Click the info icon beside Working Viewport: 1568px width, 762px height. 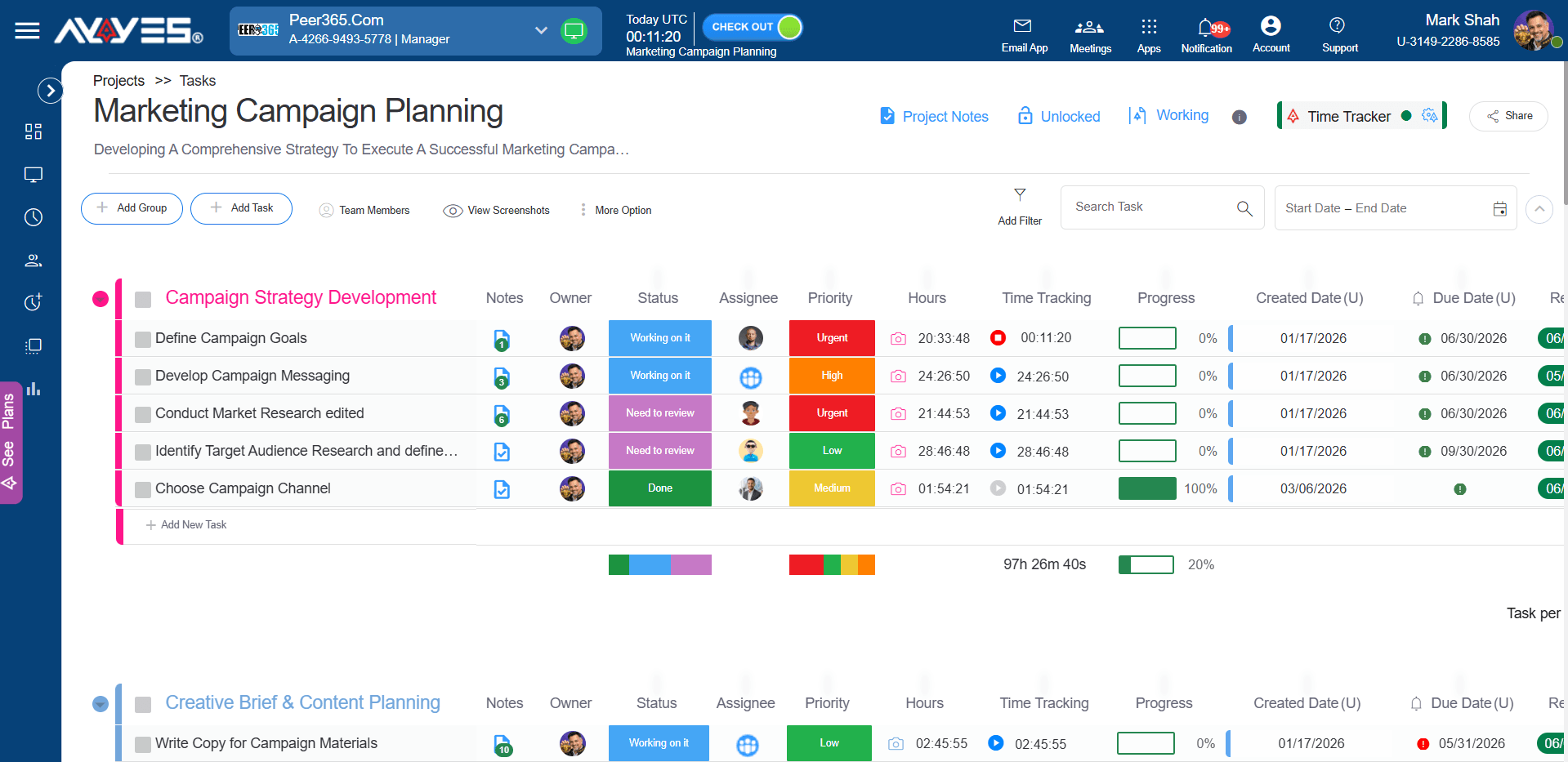[x=1239, y=117]
